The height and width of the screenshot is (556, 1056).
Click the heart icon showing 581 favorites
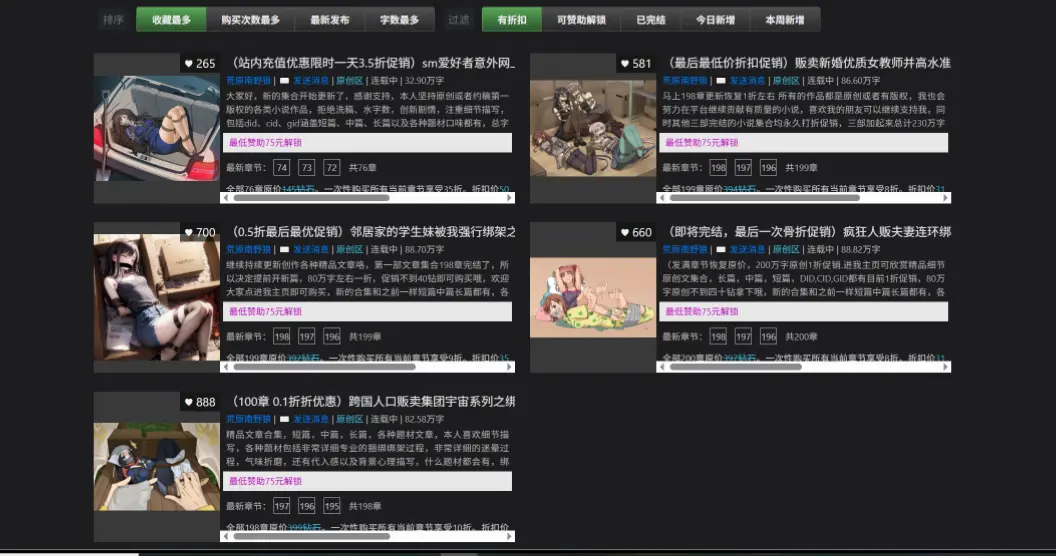pyautogui.click(x=625, y=64)
